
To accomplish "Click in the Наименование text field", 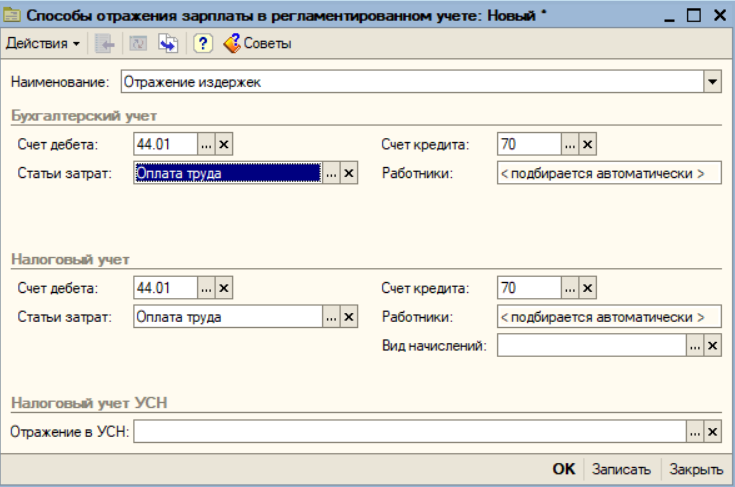I will tap(412, 82).
